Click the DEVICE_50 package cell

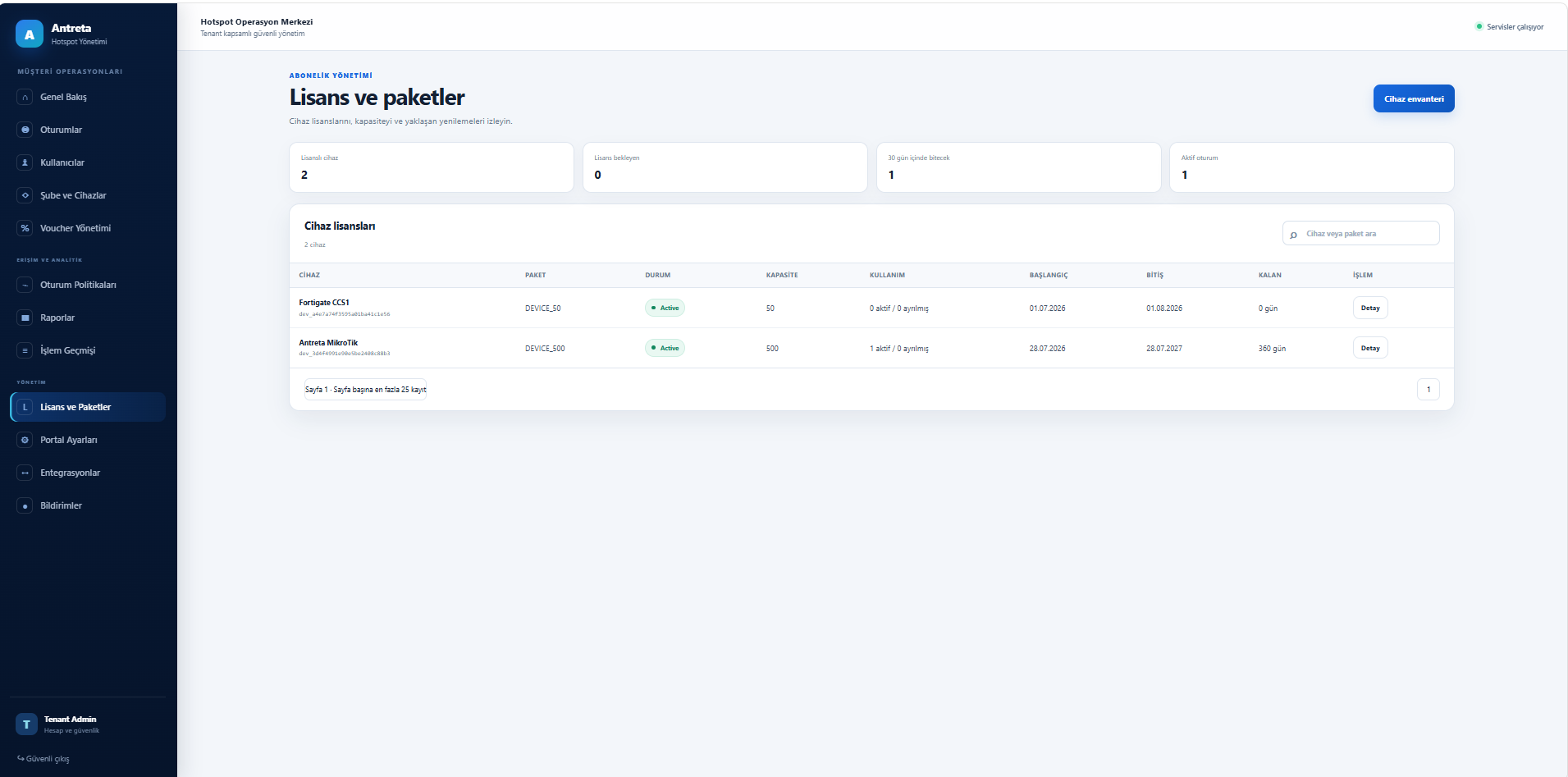543,309
